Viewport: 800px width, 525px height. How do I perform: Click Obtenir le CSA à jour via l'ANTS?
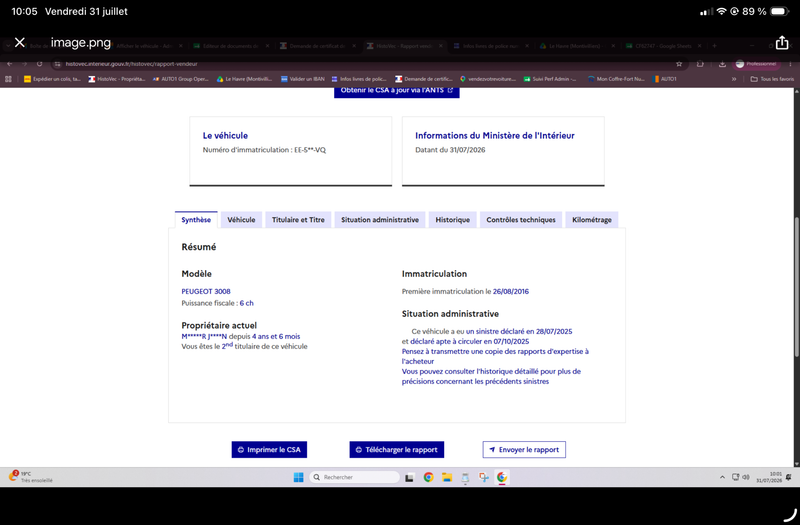[x=396, y=91]
